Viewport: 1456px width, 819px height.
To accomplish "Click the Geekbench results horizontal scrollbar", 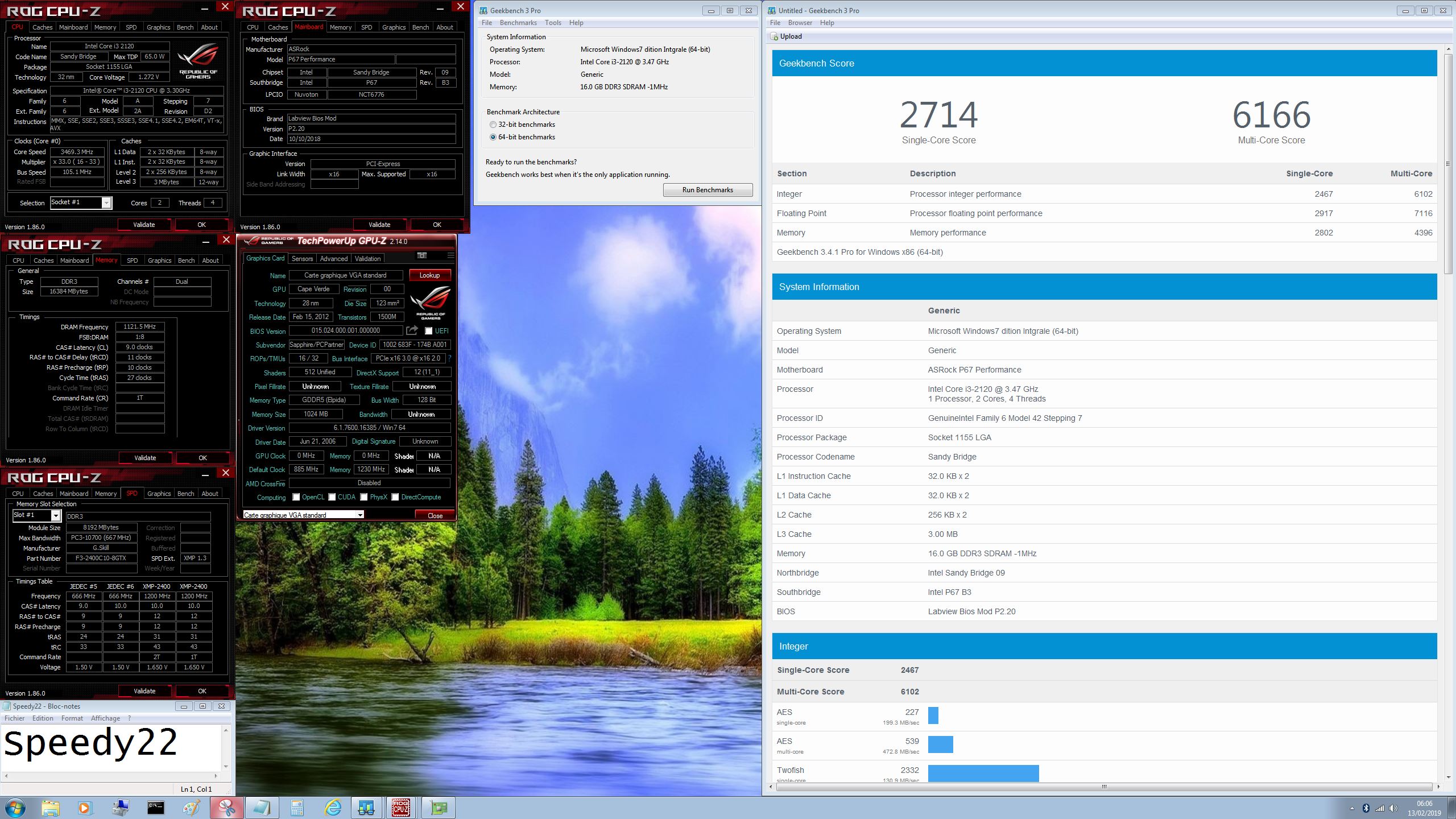I will click(x=1103, y=787).
